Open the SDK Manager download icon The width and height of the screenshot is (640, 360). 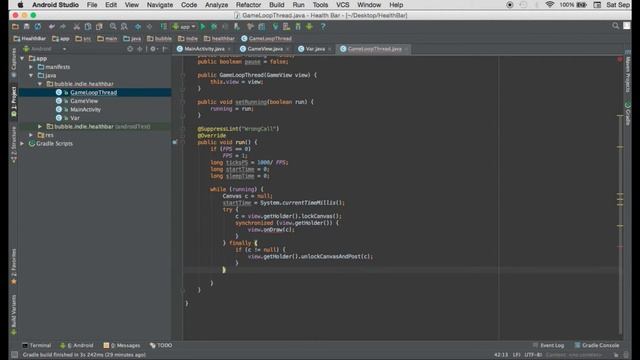click(298, 27)
